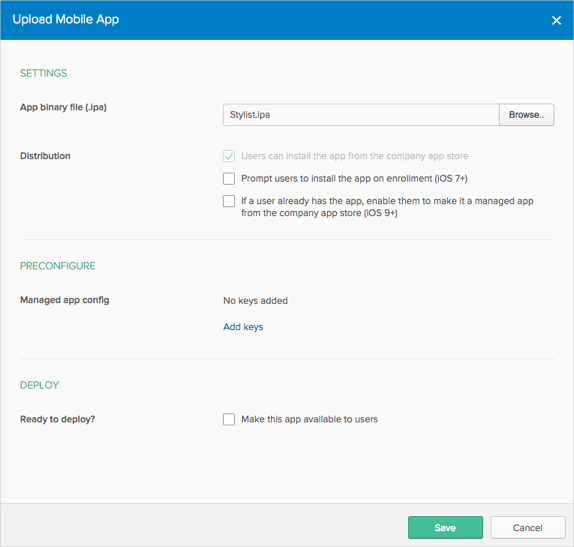The height and width of the screenshot is (547, 574).
Task: Click the PRECONFIGURE section heading
Action: click(57, 266)
